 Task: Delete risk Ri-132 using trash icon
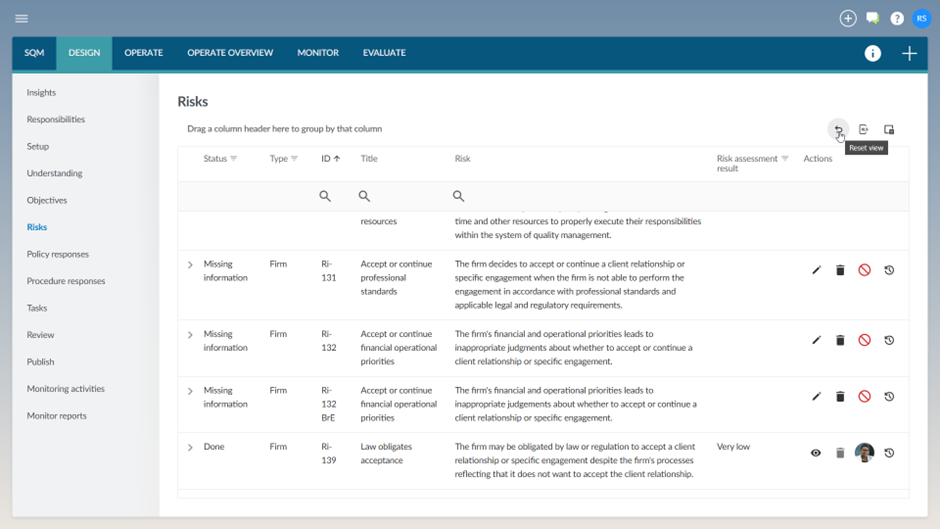coord(840,340)
